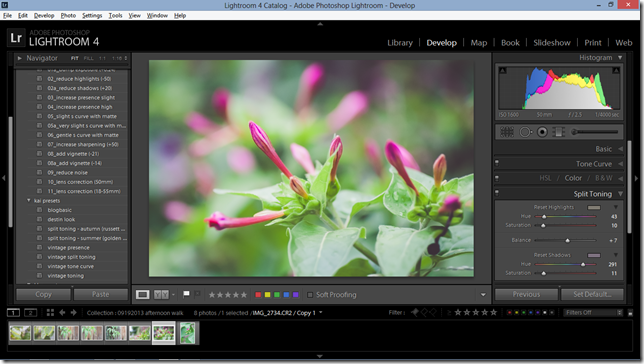The height and width of the screenshot is (364, 644).
Task: Select main window display button 1
Action: point(13,313)
